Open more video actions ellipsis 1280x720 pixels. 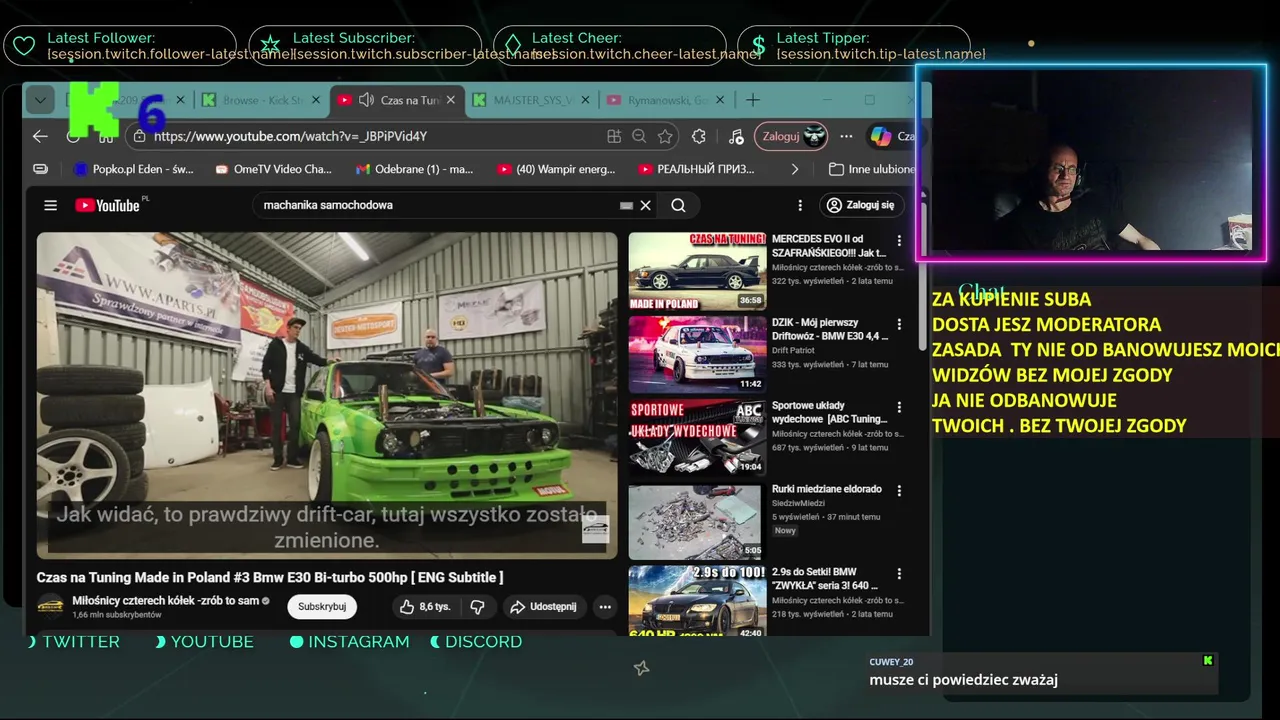pyautogui.click(x=605, y=606)
